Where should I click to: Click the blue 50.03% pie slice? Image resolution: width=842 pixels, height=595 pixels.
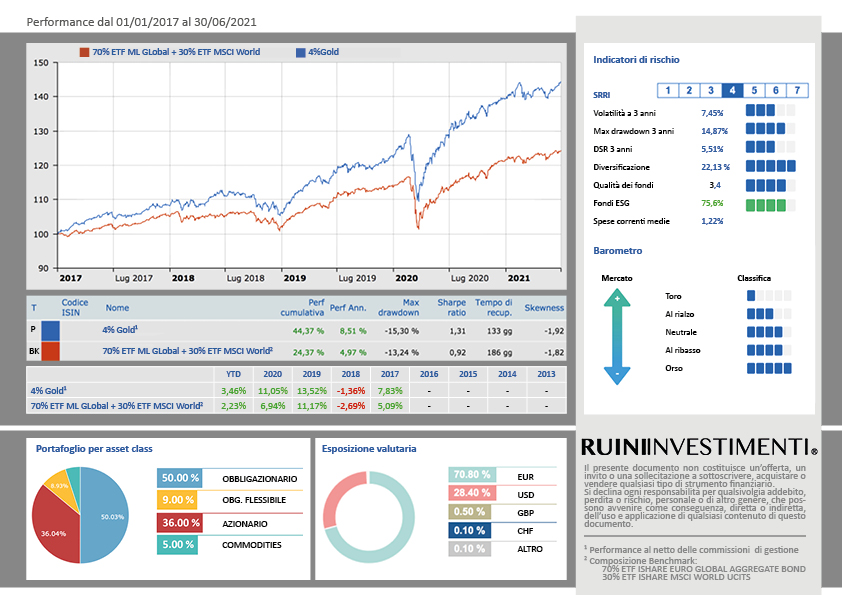tap(105, 516)
